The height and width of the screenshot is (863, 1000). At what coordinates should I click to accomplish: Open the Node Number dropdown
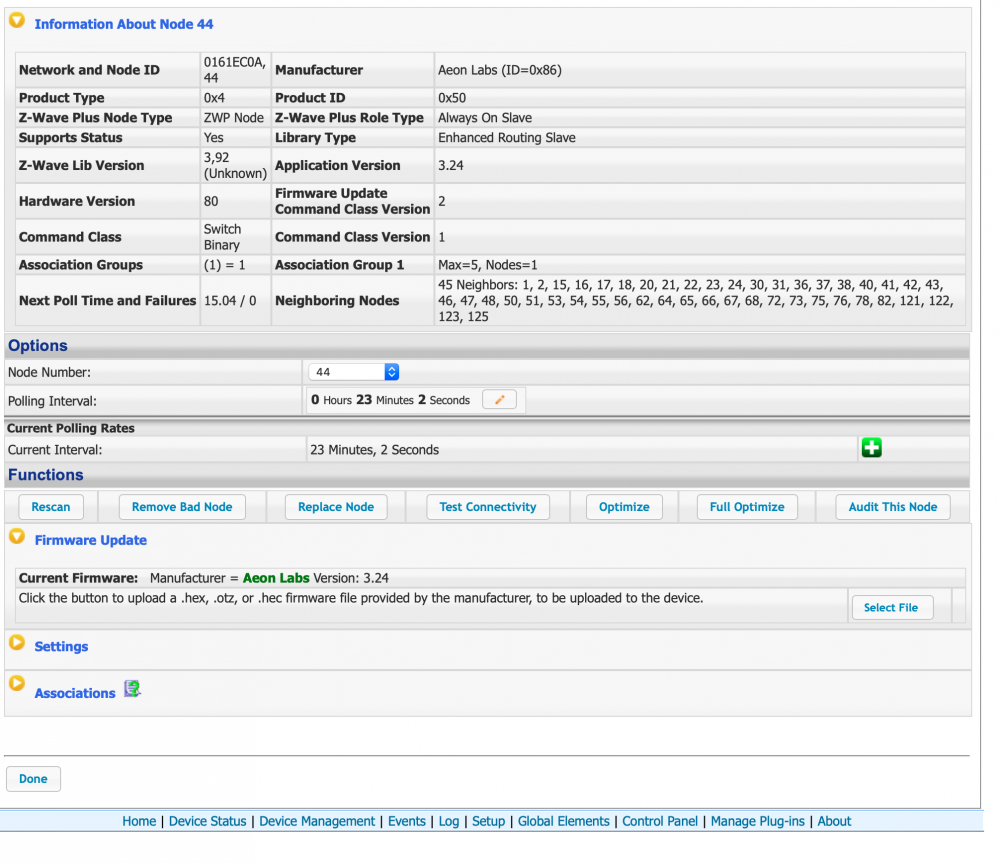click(x=355, y=372)
